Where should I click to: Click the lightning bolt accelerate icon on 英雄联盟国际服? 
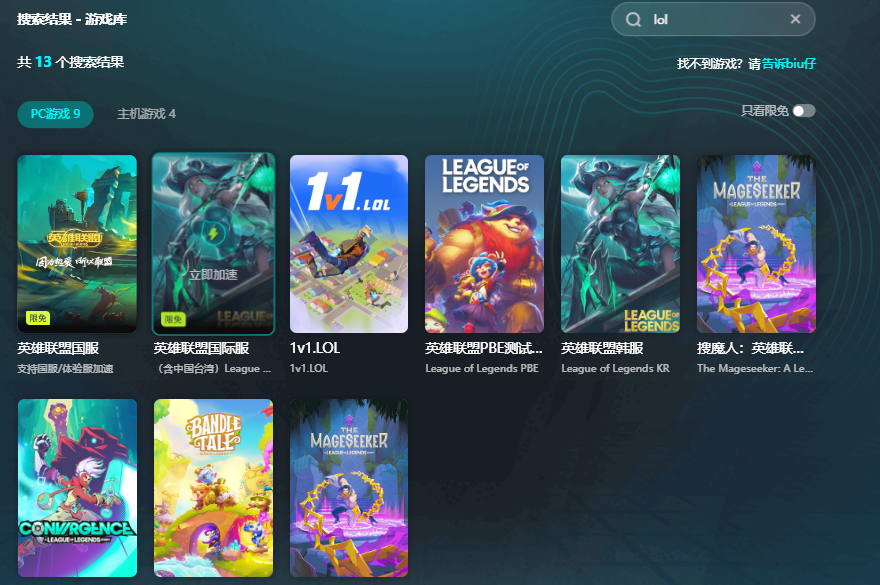pos(213,233)
